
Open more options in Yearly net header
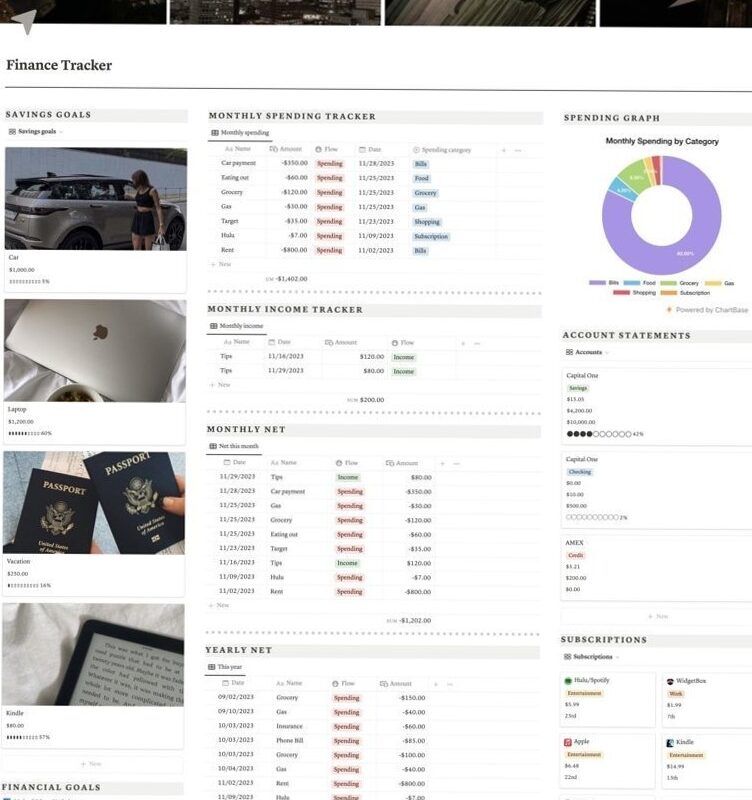tap(449, 684)
